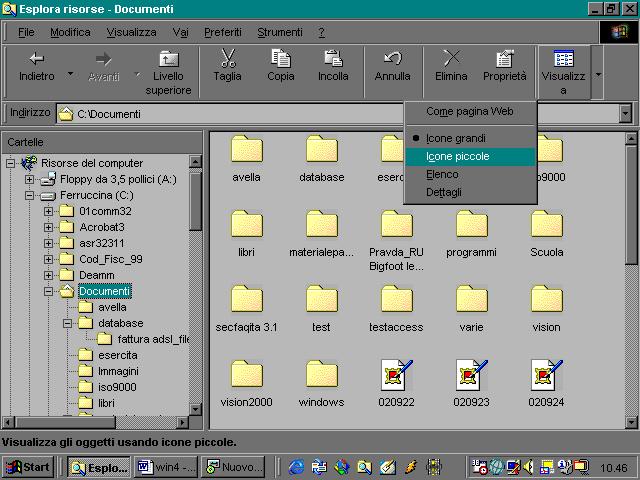Select iso9000 folder in the tree
The width and height of the screenshot is (640, 480).
117,387
